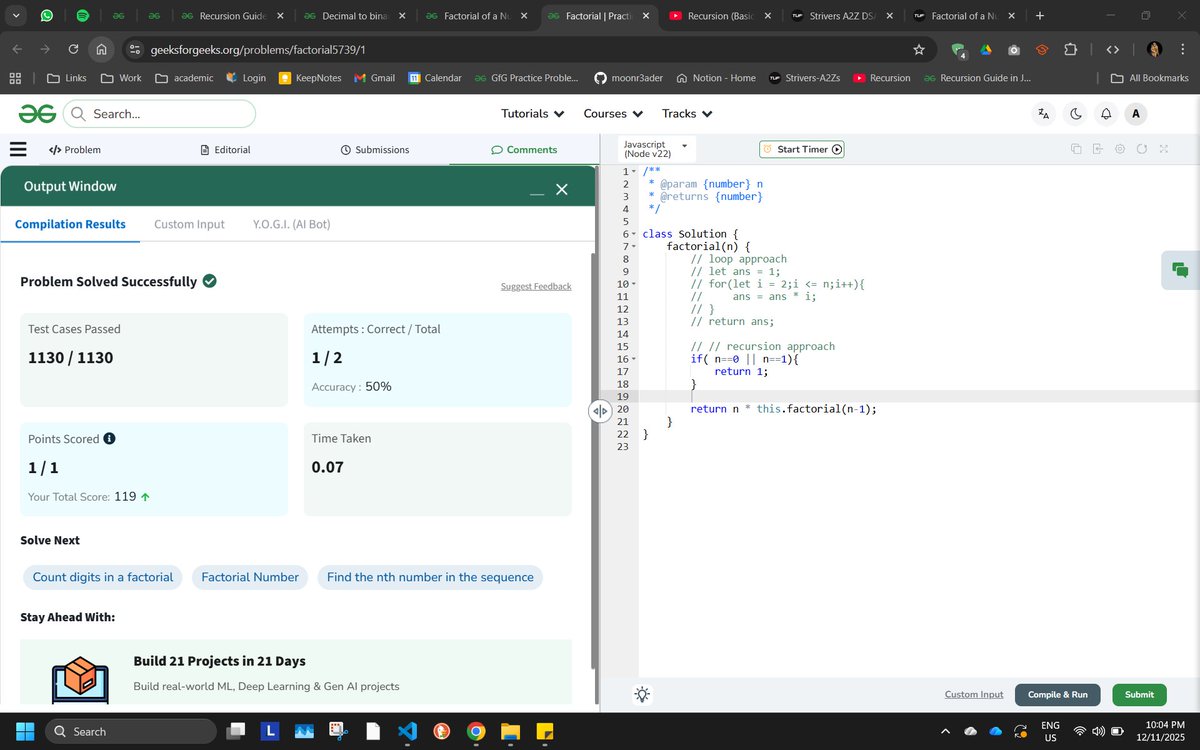
Task: Collapse comment fold arrow at line 1
Action: tap(634, 172)
